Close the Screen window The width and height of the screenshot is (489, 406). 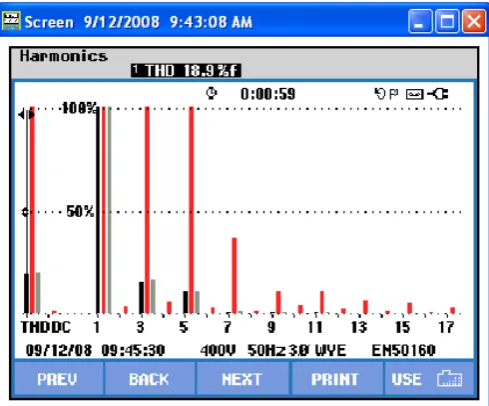coord(473,21)
